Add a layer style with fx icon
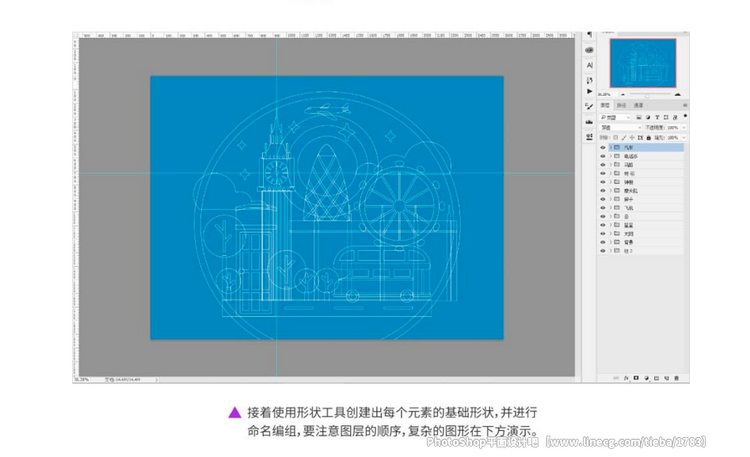 [626, 378]
